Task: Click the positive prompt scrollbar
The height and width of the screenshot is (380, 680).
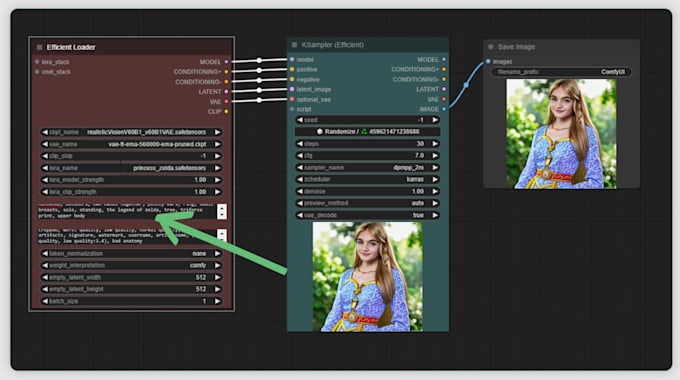Action: click(x=222, y=211)
